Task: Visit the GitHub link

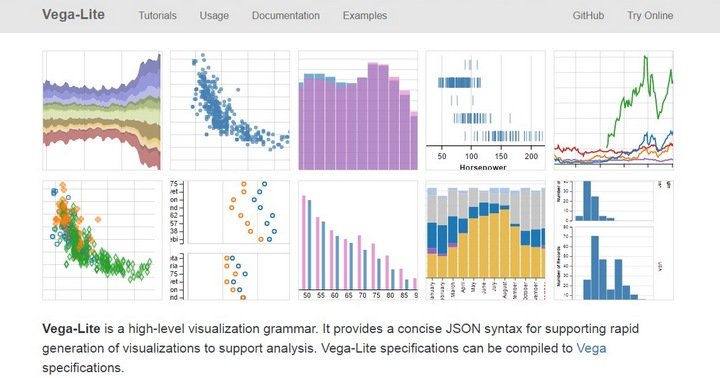Action: [588, 16]
